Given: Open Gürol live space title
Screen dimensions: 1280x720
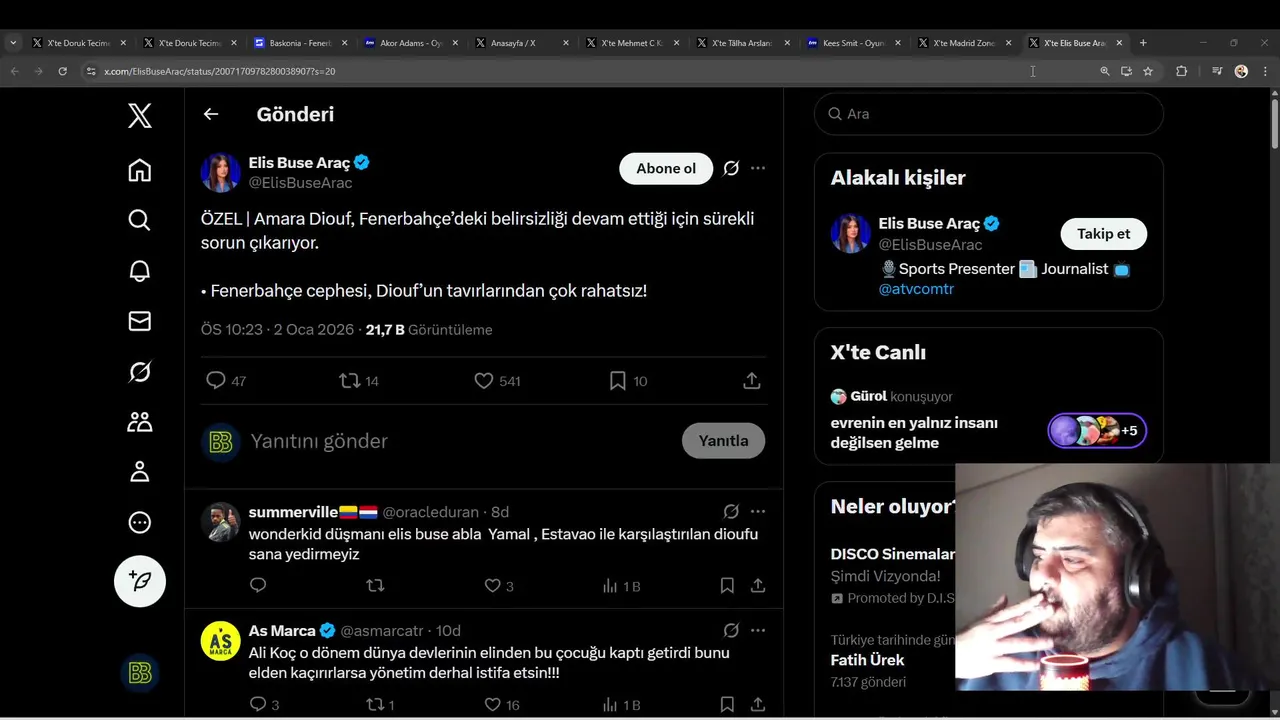Looking at the screenshot, I should click(x=914, y=432).
